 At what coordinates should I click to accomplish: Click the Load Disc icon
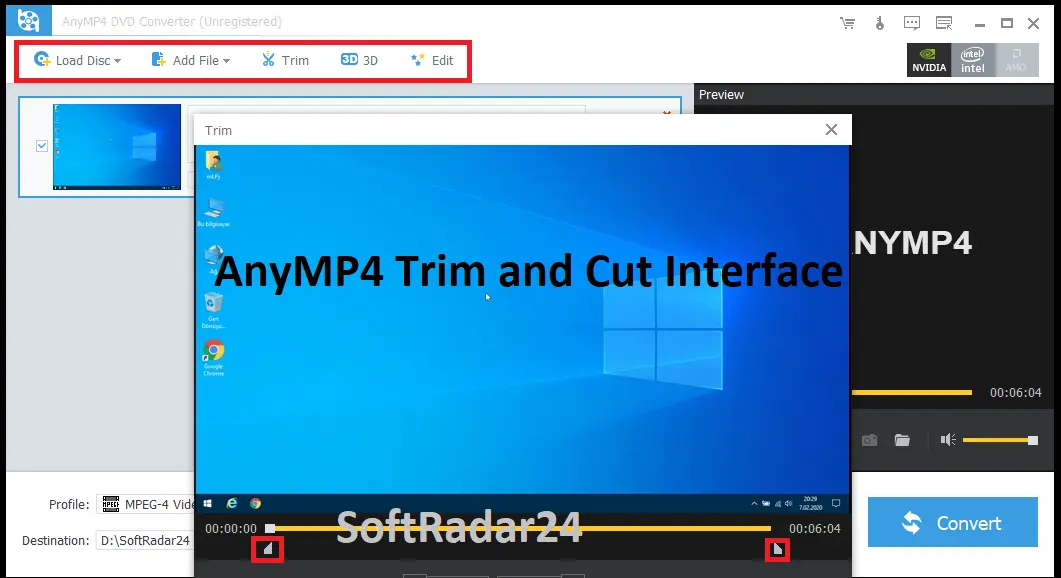[42, 60]
